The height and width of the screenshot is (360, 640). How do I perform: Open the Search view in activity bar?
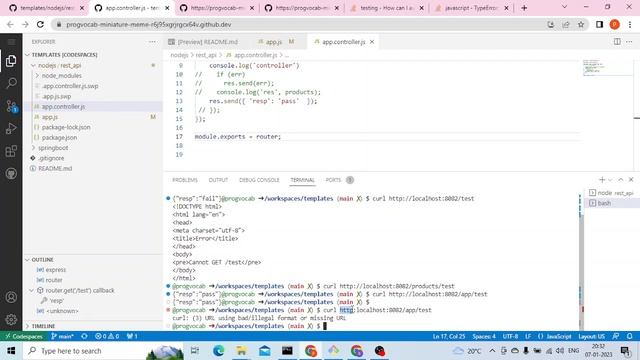click(x=11, y=83)
